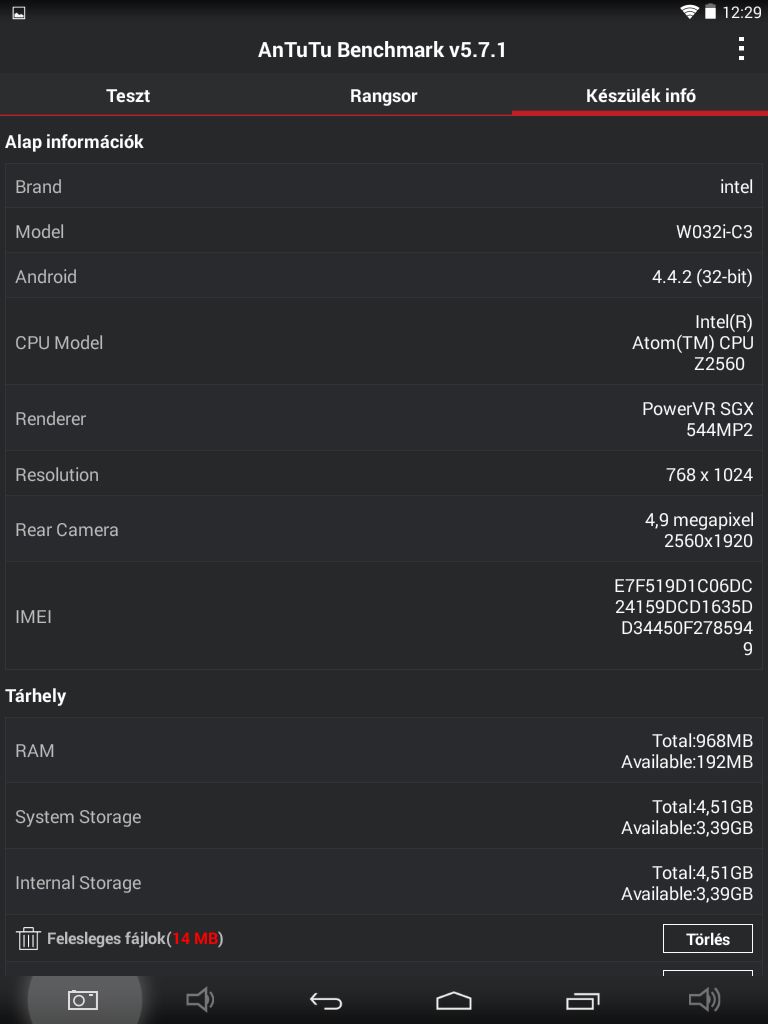Tap the Wi-Fi status icon
This screenshot has width=768, height=1024.
pos(689,12)
